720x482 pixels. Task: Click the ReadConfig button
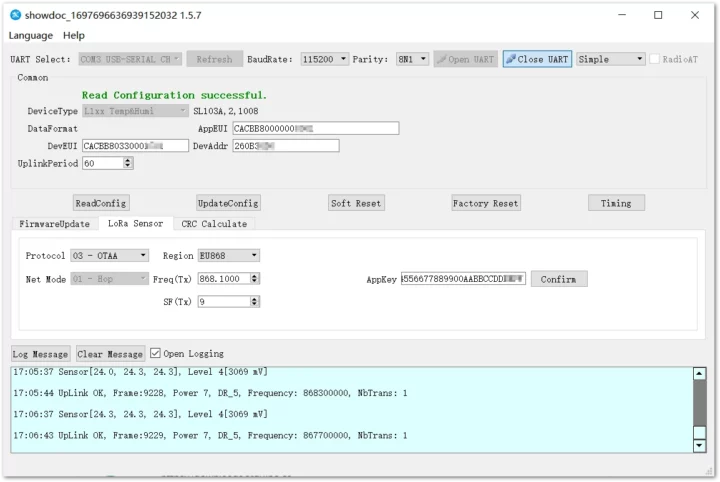click(x=101, y=203)
